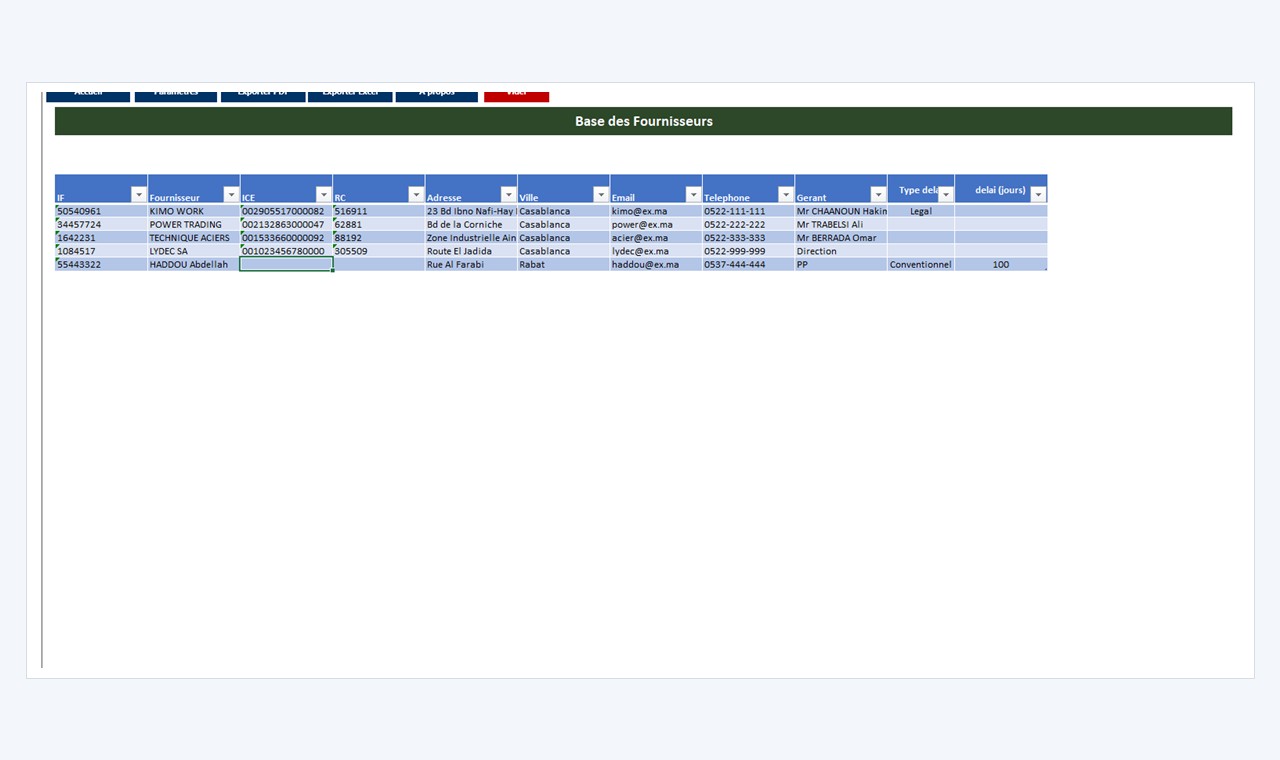Select RC cell 305509
Viewport: 1280px width, 760px height.
tap(379, 251)
